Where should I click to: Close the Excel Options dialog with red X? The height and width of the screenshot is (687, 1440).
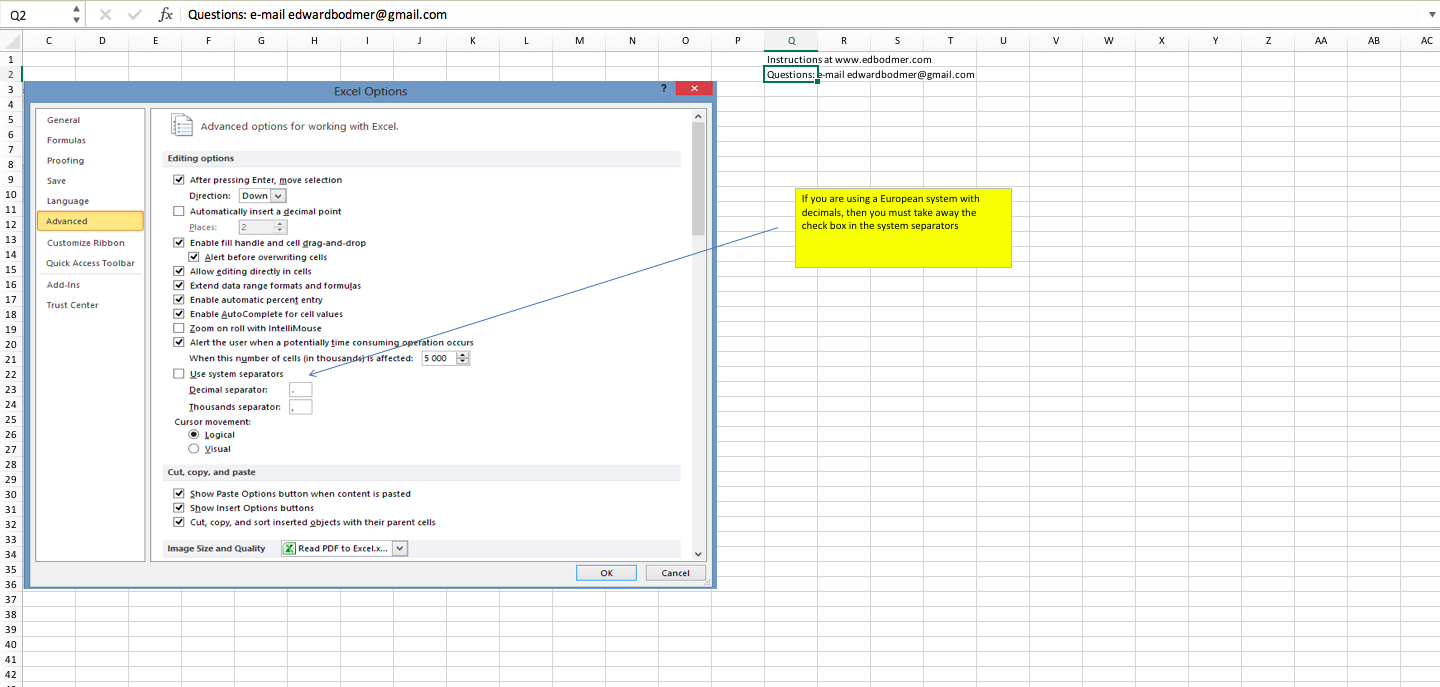694,89
